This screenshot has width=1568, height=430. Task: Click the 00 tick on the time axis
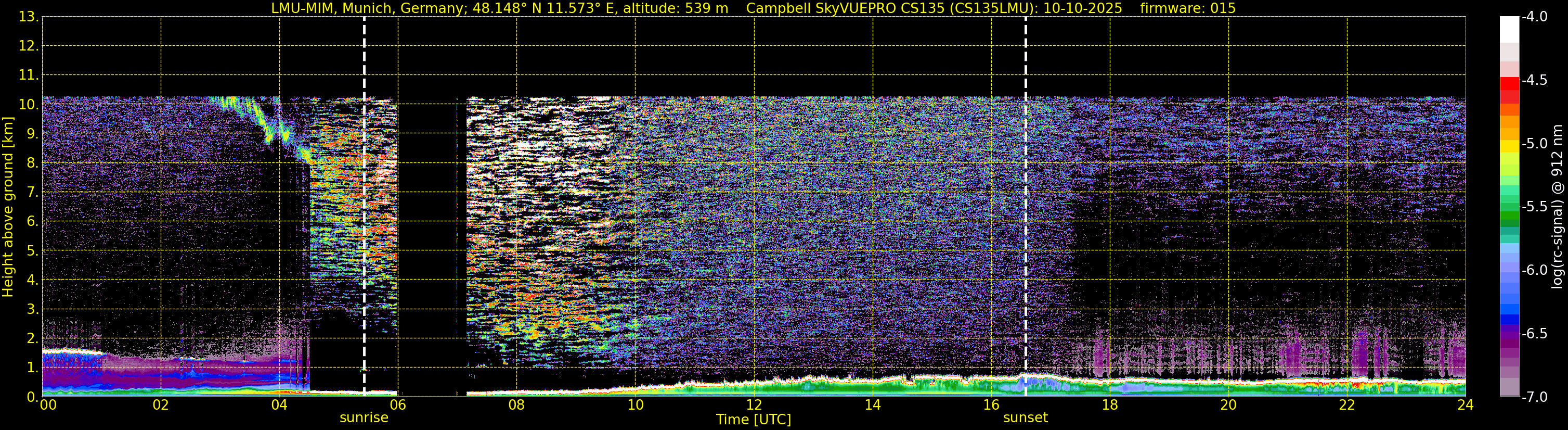tap(48, 405)
